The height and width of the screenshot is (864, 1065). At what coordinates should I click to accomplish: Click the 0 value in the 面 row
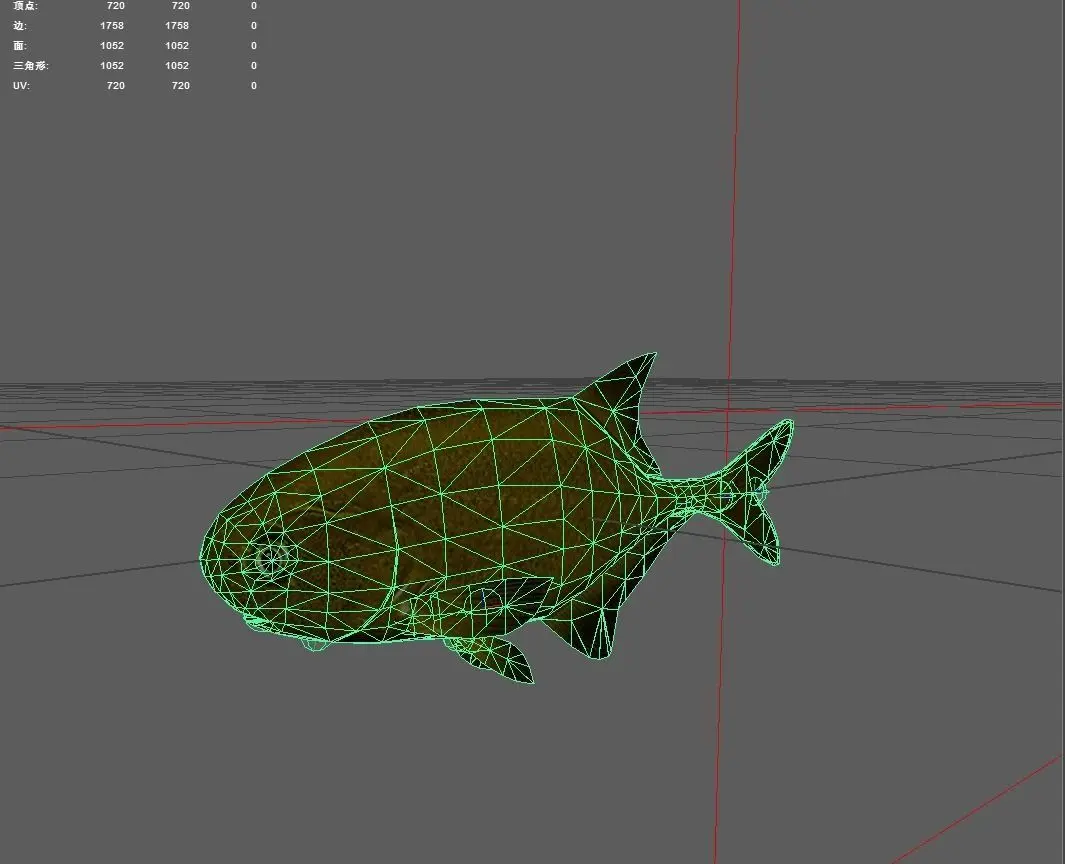point(254,46)
